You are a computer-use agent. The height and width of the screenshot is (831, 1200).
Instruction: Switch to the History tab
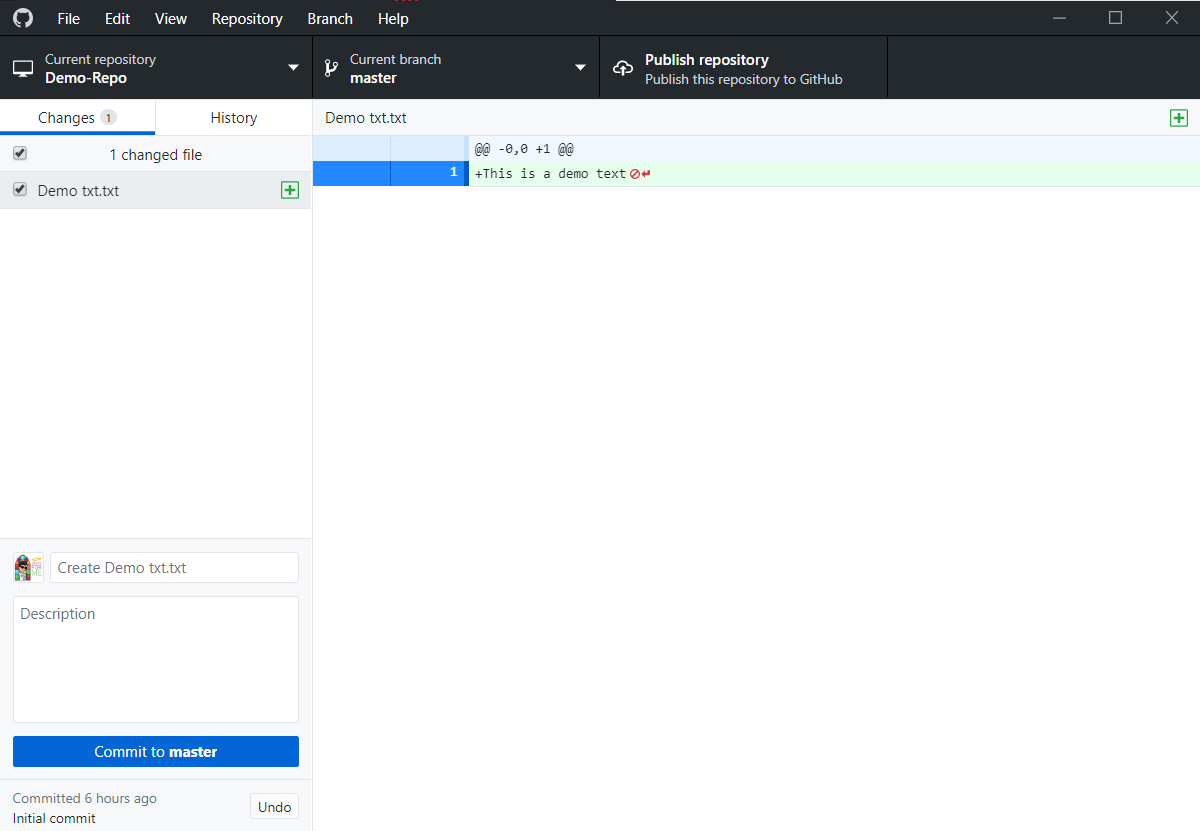pyautogui.click(x=233, y=117)
